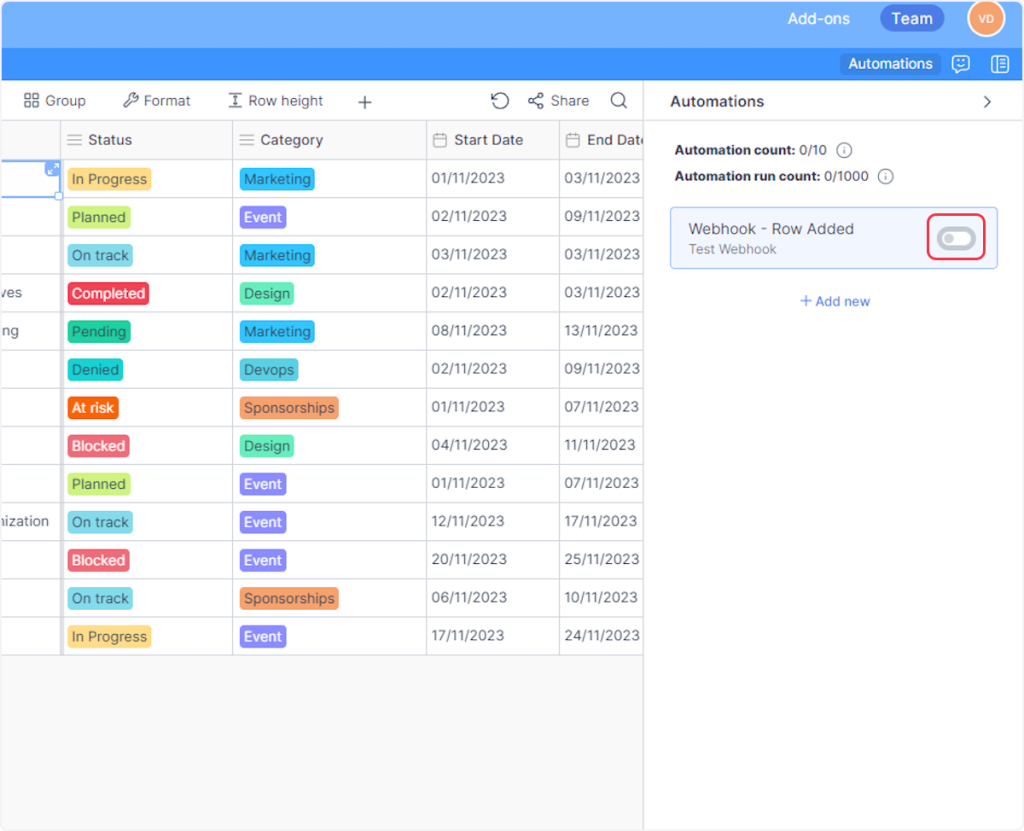Open the Add-ons menu
The height and width of the screenshot is (831, 1024).
[817, 19]
